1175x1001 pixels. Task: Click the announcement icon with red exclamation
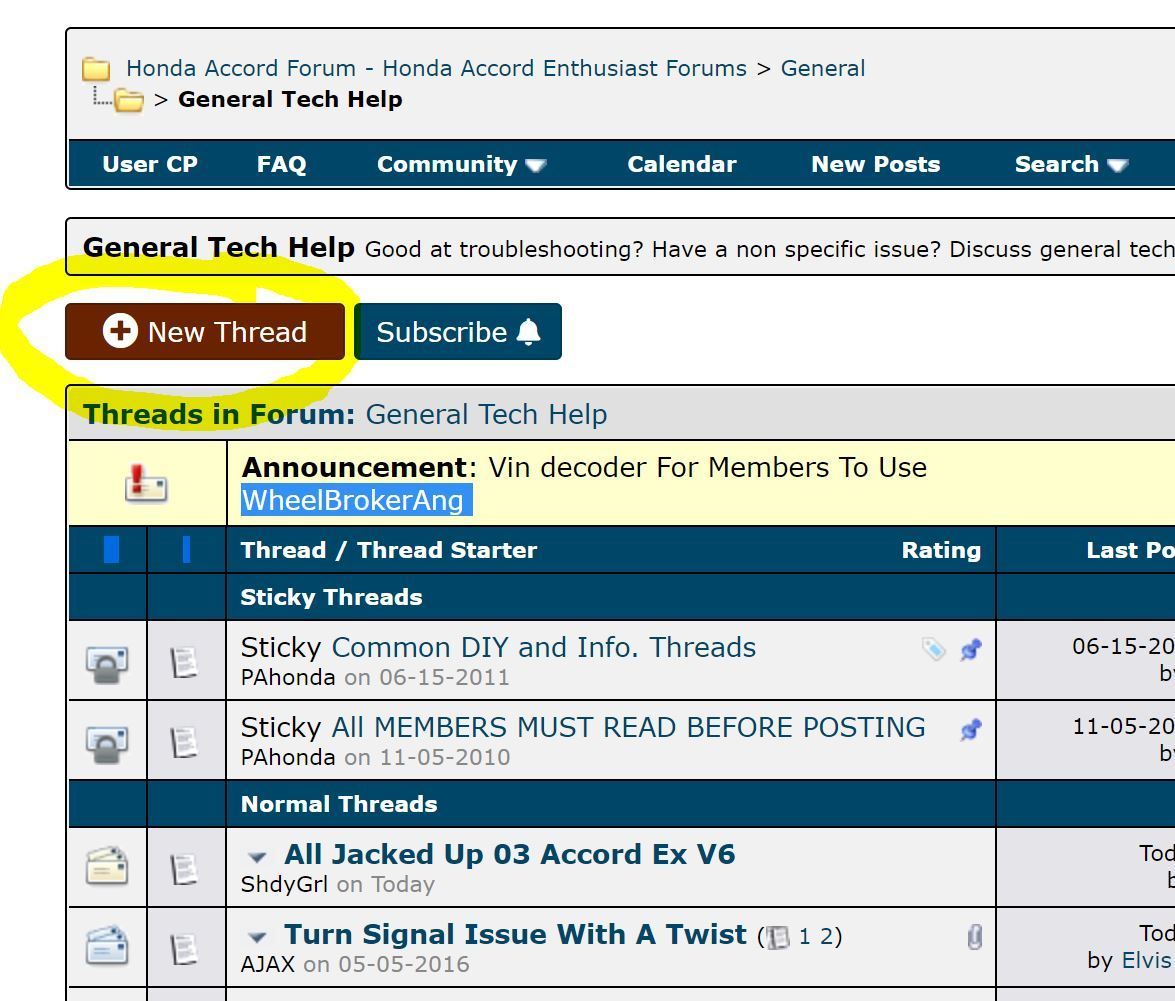pyautogui.click(x=146, y=484)
